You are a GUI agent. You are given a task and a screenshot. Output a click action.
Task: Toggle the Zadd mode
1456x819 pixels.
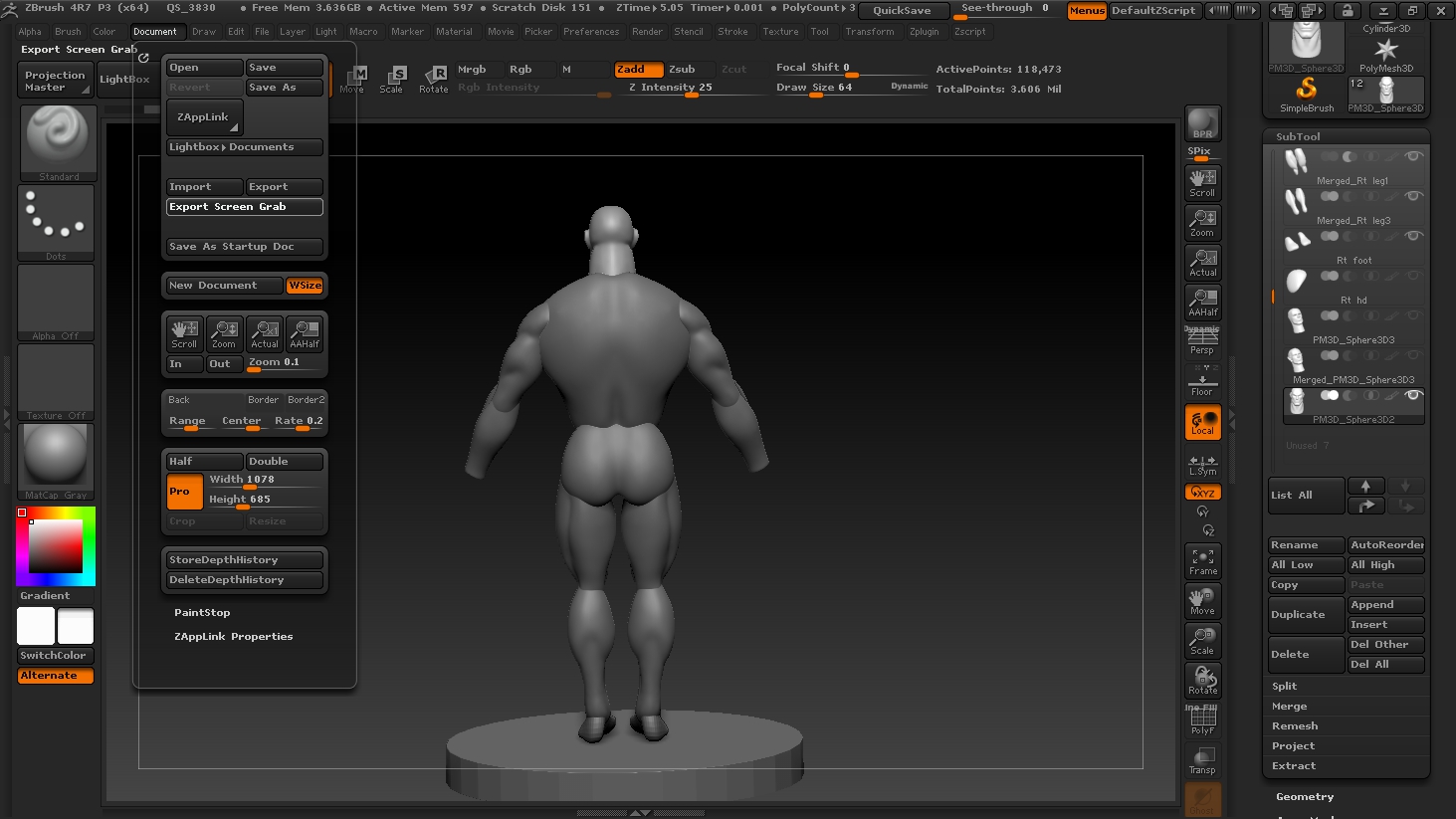pos(638,69)
